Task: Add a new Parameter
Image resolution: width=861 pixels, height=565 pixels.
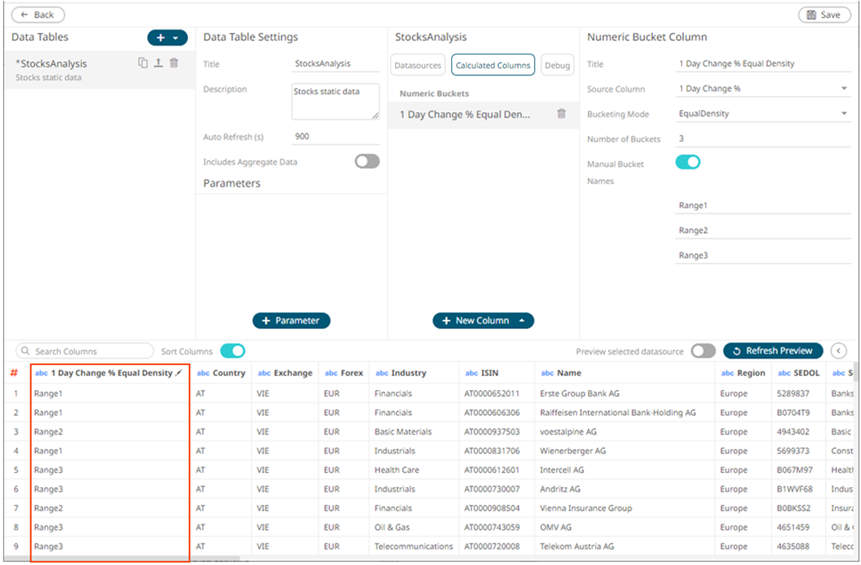Action: [291, 321]
